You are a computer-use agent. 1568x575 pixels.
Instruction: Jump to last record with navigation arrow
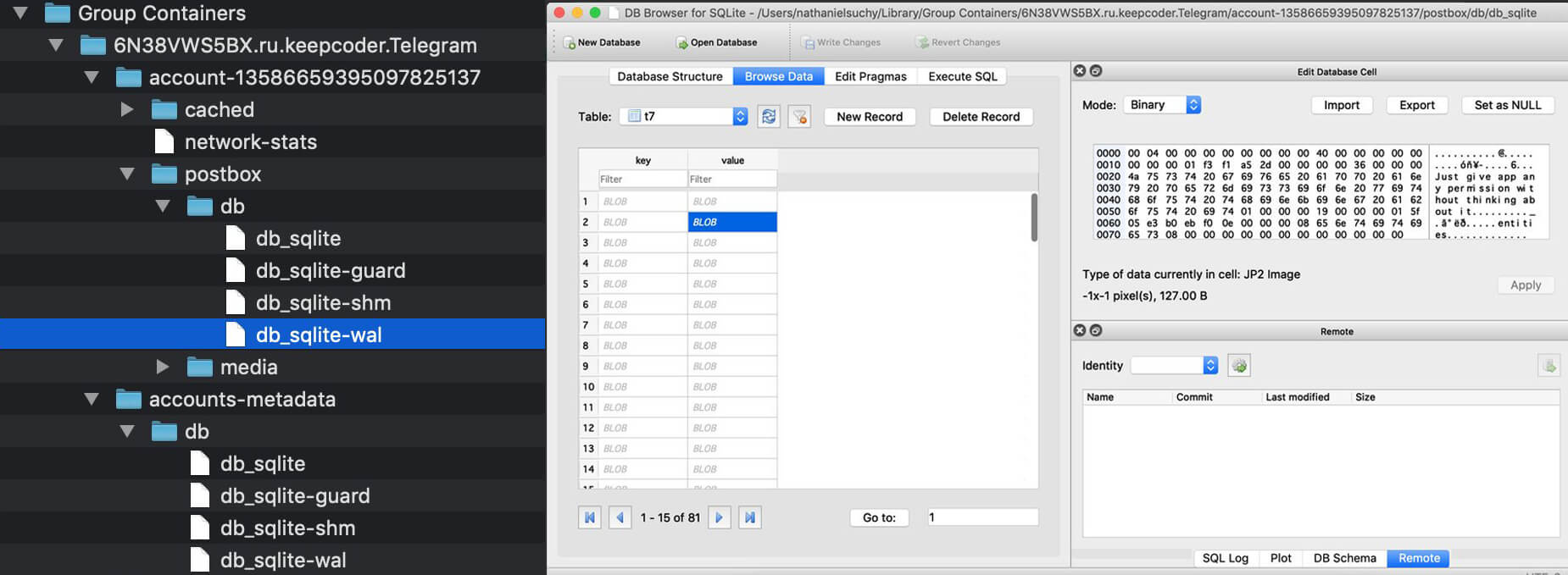coord(750,517)
